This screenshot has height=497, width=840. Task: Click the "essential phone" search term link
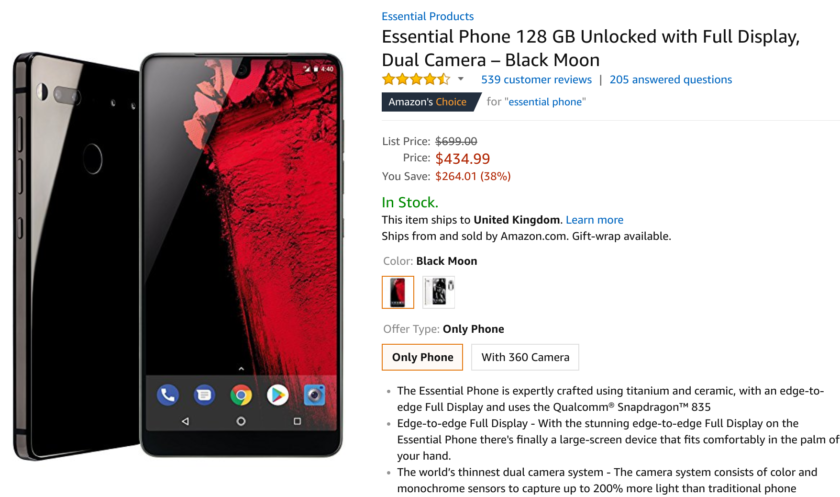(x=545, y=102)
